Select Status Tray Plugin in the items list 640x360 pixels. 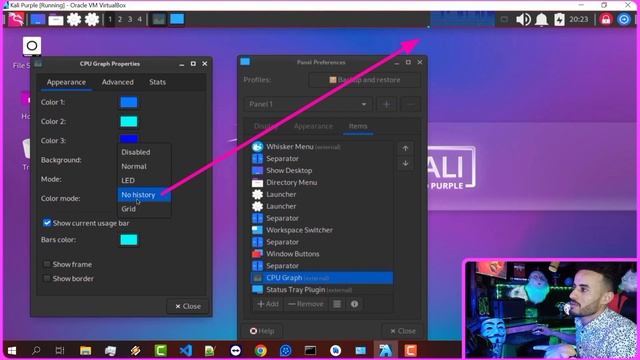322,289
